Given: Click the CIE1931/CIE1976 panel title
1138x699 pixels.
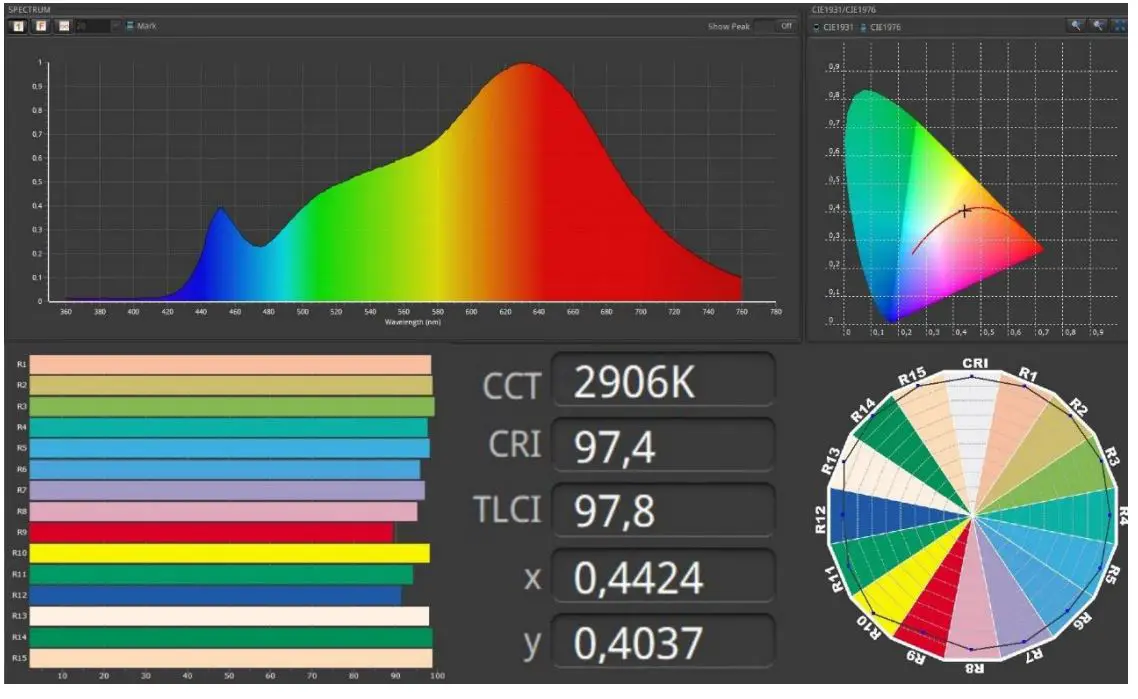Looking at the screenshot, I should [843, 9].
